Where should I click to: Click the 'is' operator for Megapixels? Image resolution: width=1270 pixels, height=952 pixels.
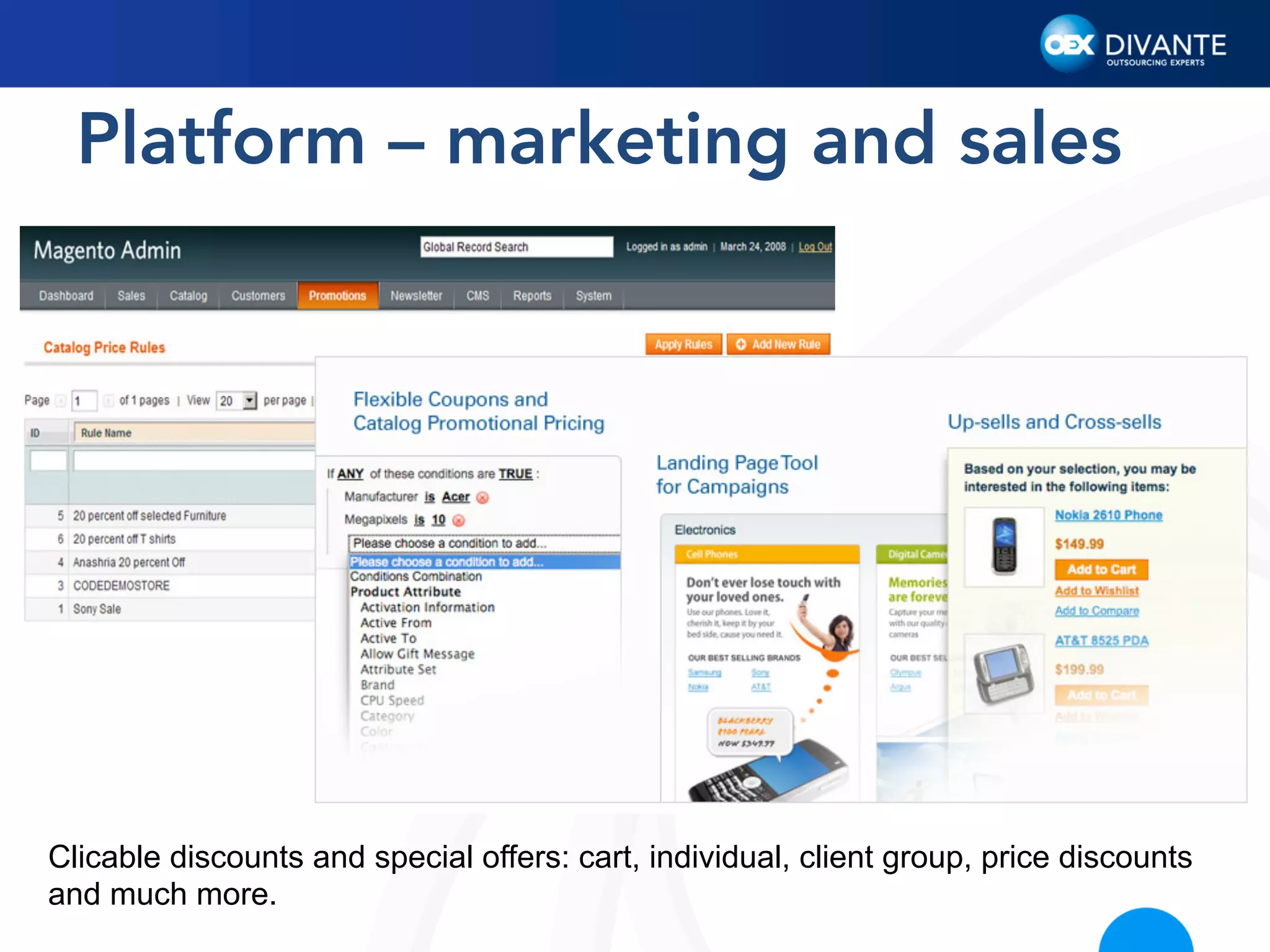(419, 520)
